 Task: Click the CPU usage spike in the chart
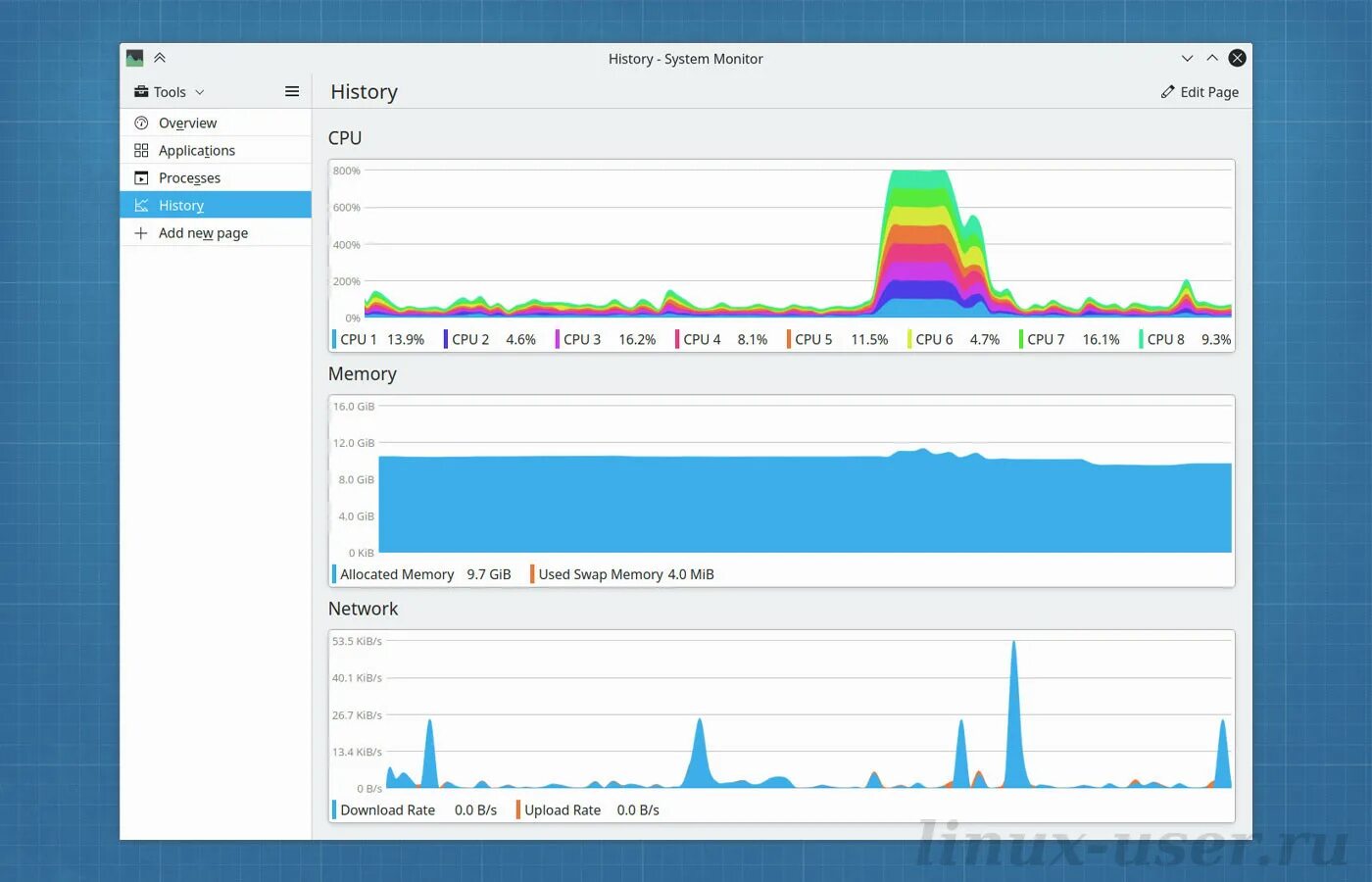pos(919,245)
